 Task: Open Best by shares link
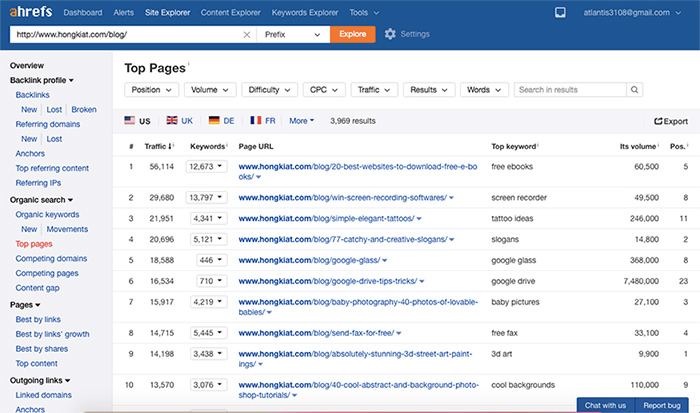tap(42, 349)
